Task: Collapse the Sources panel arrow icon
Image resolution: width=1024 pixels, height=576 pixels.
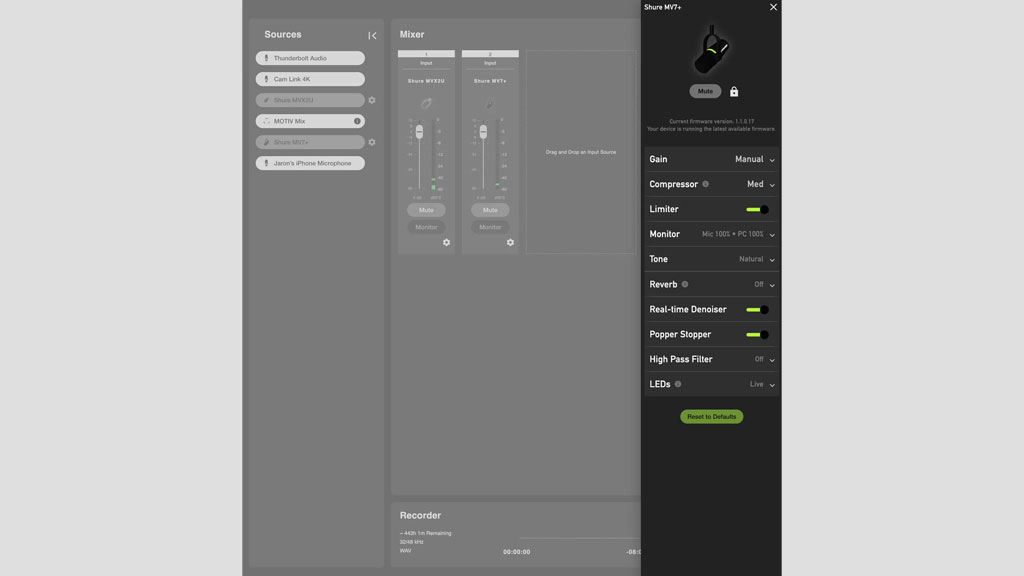Action: point(372,35)
